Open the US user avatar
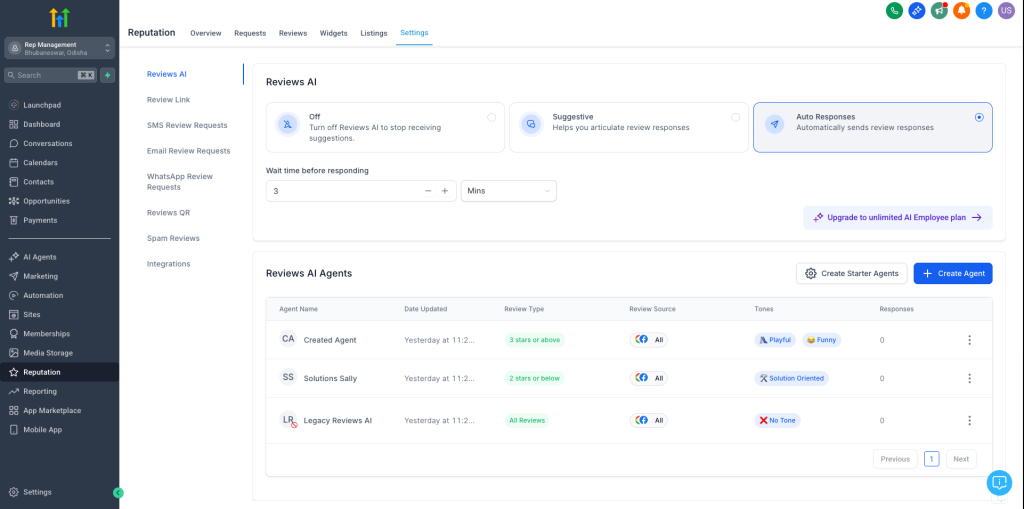The height and width of the screenshot is (509, 1024). [x=1006, y=10]
